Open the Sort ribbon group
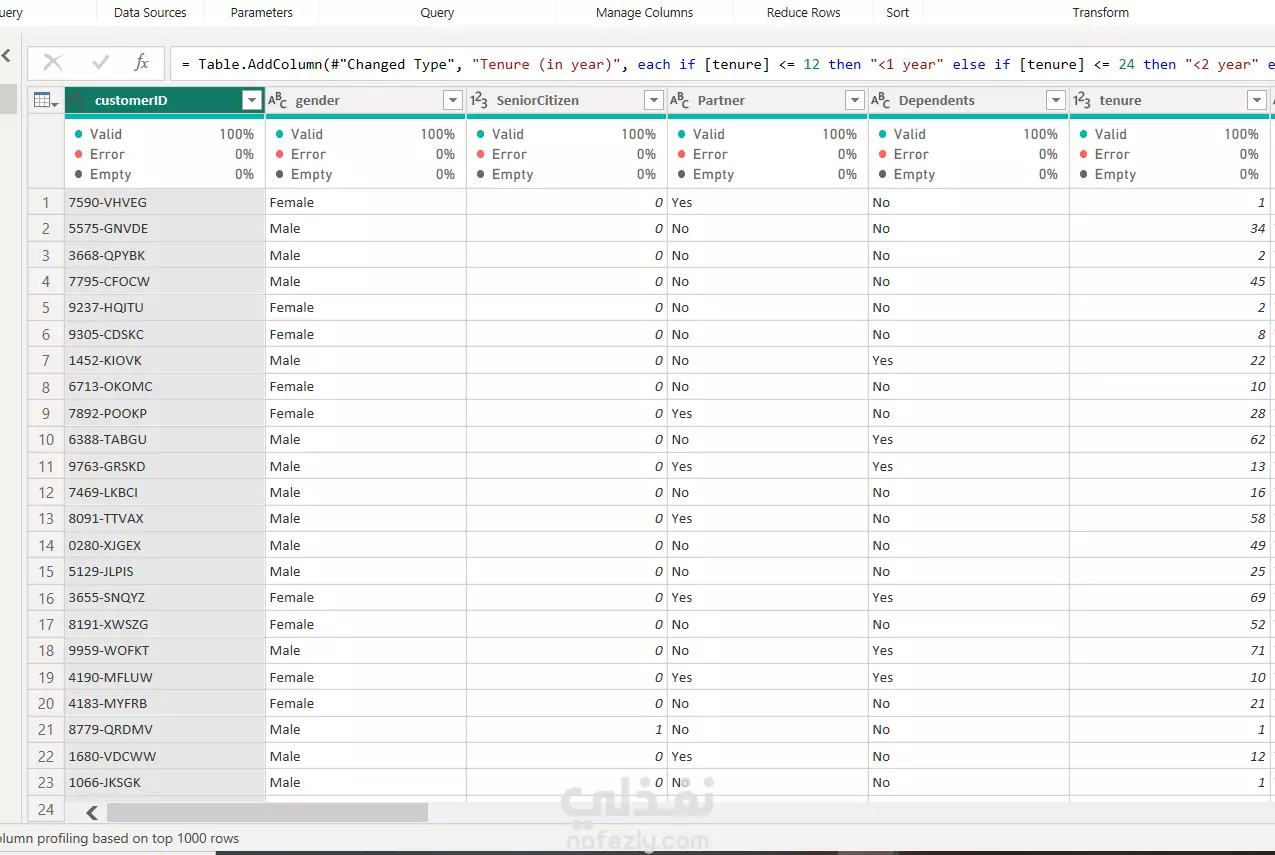 coord(898,13)
